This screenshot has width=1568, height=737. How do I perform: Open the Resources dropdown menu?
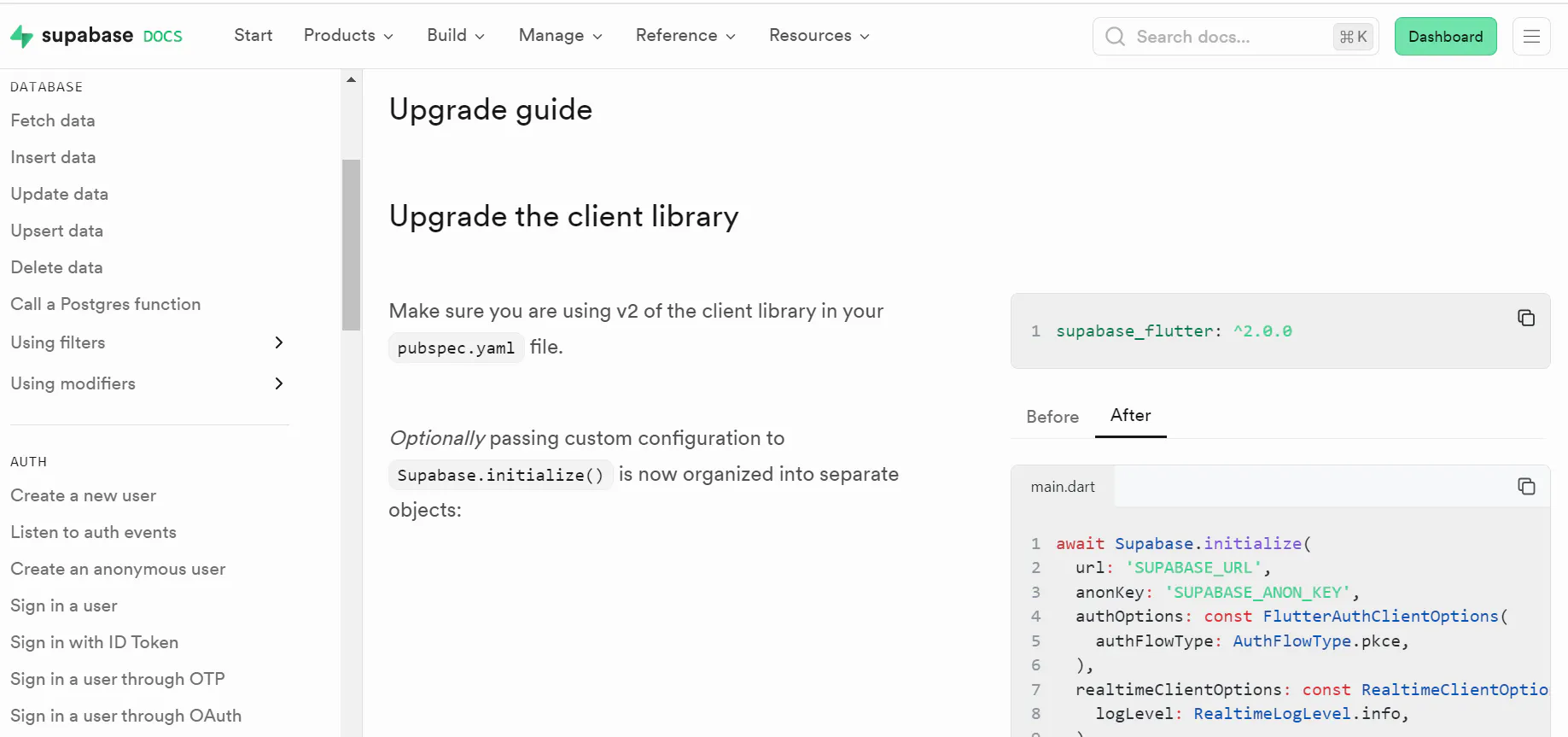click(x=819, y=35)
